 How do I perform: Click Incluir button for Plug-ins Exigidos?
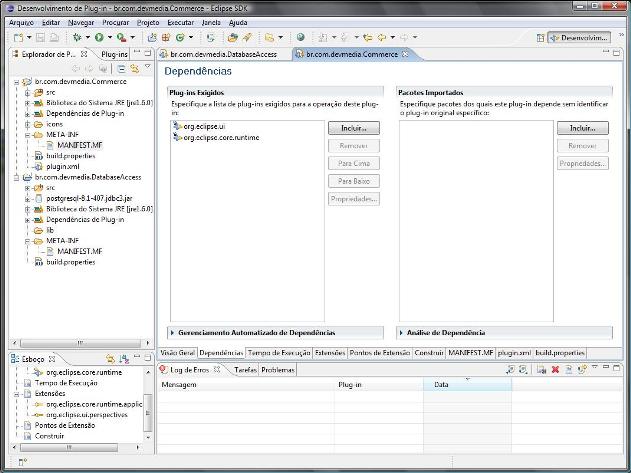(x=354, y=128)
